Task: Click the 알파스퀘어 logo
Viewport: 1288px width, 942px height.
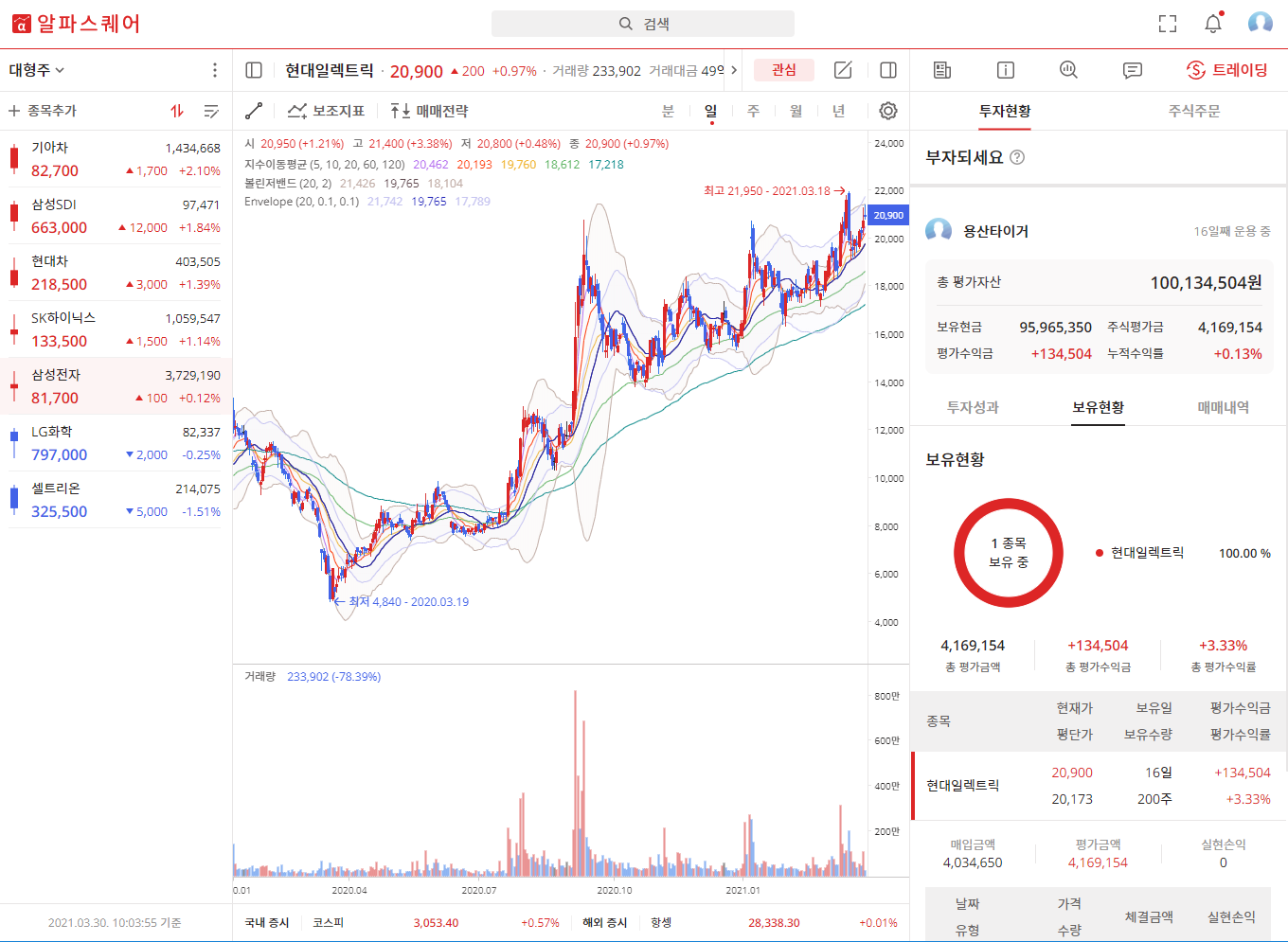Action: [76, 24]
